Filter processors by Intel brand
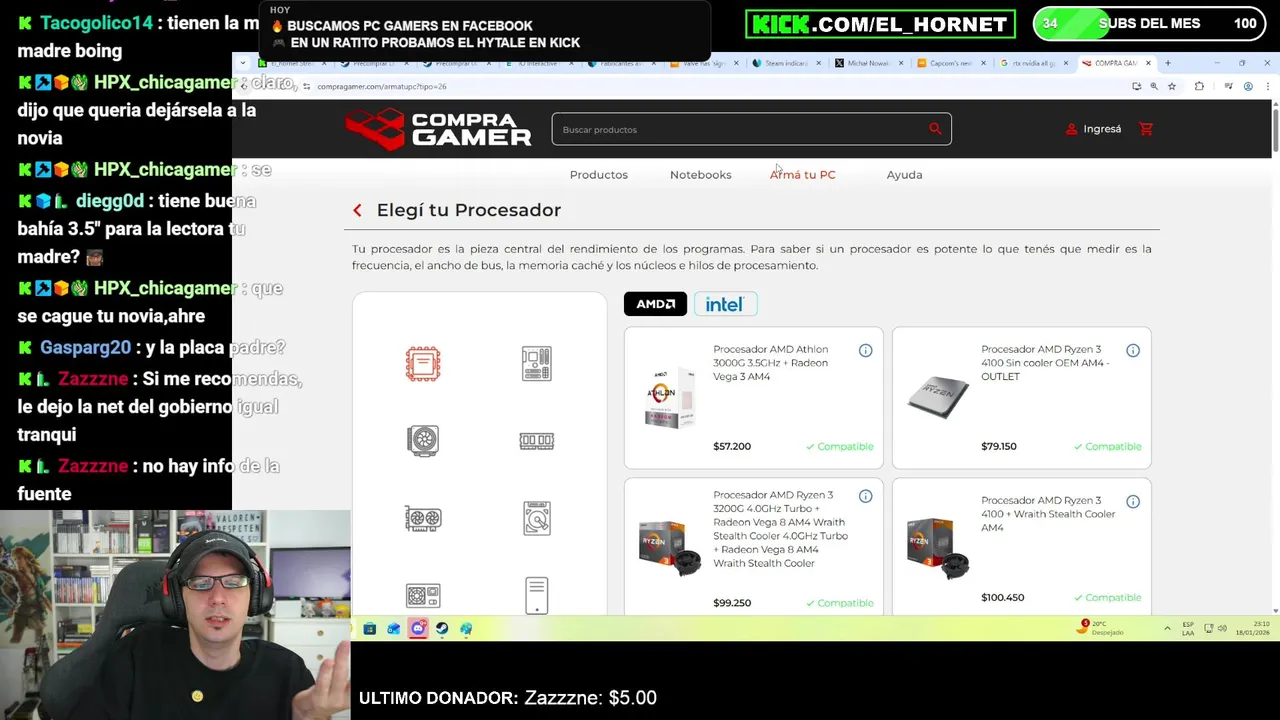1280x720 pixels. point(725,304)
